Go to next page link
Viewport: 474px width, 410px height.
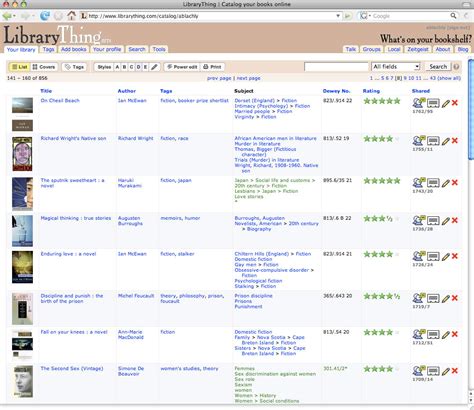pyautogui.click(x=248, y=78)
